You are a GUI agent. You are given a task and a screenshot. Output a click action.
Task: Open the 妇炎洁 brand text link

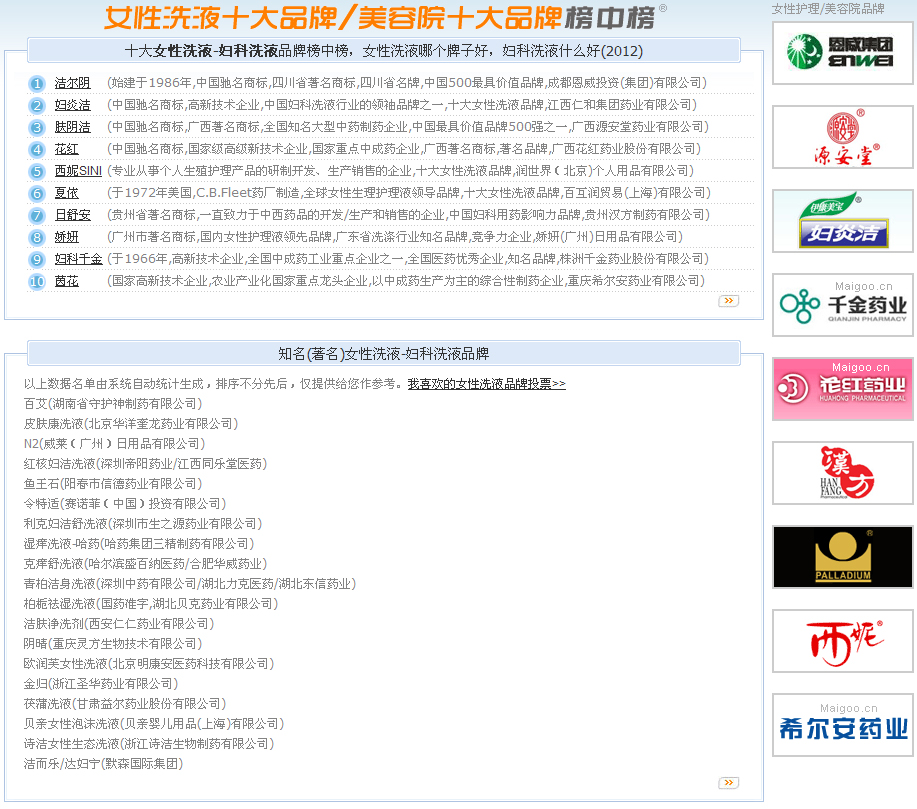(x=73, y=105)
